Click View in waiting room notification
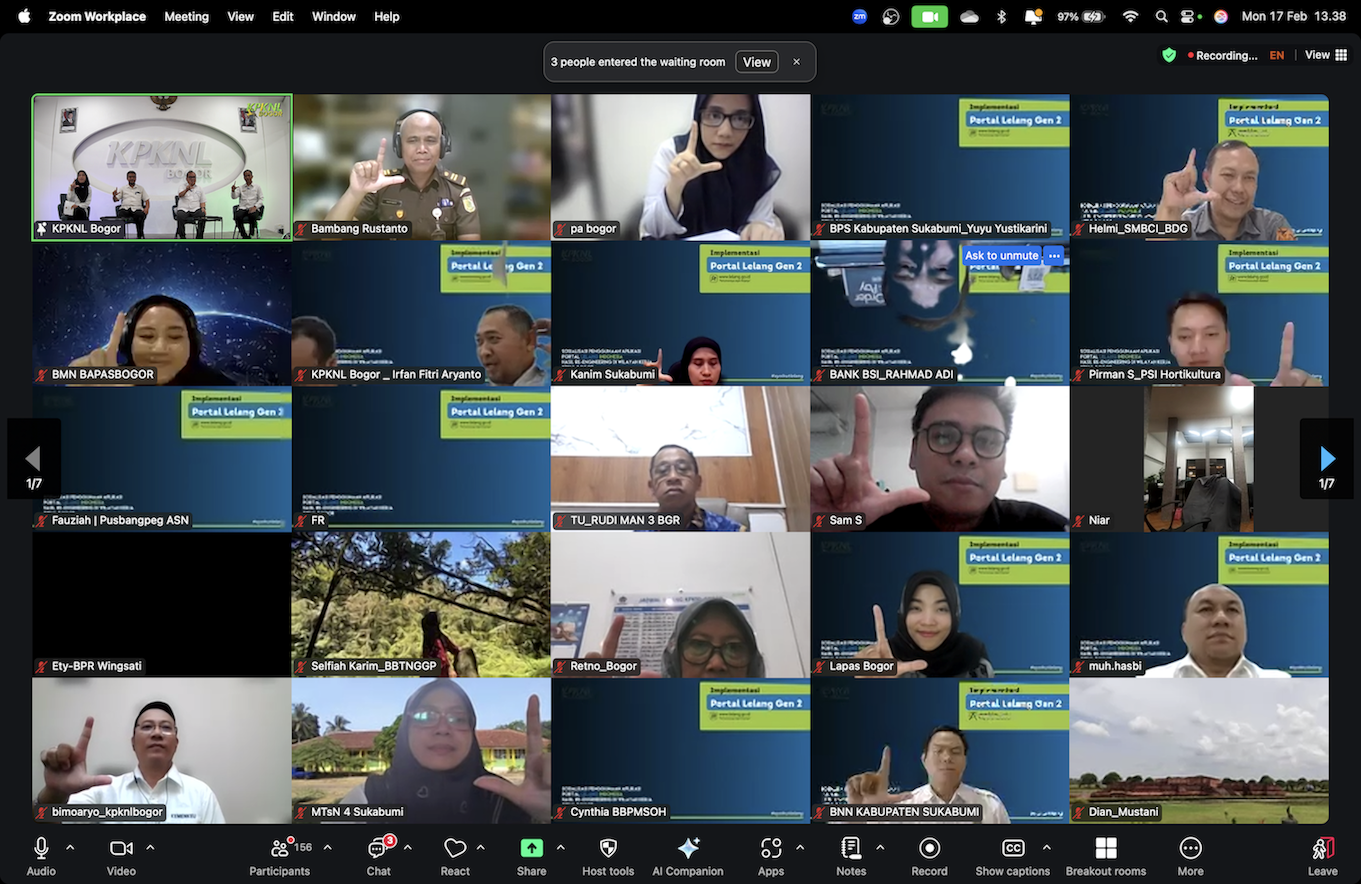 pos(757,62)
